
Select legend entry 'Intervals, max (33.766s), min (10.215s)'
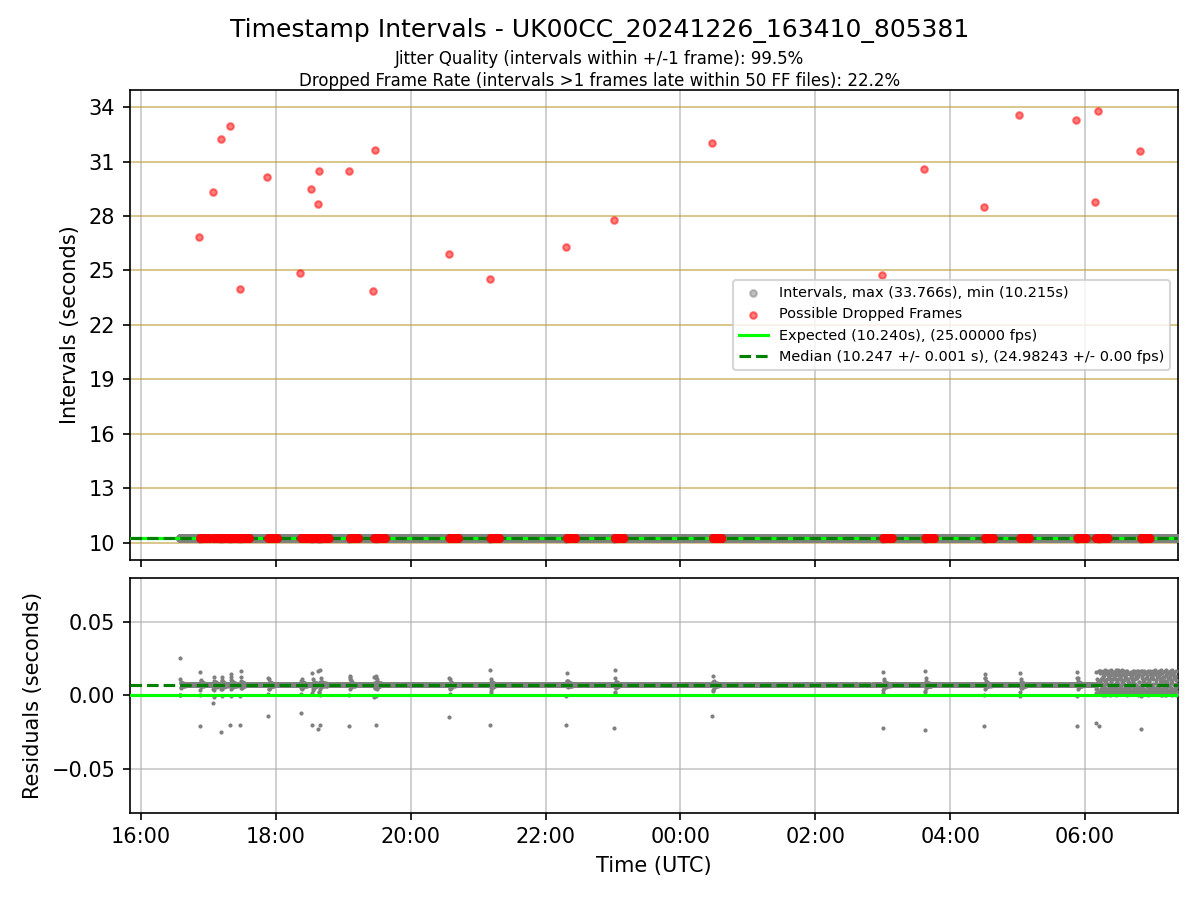(923, 292)
